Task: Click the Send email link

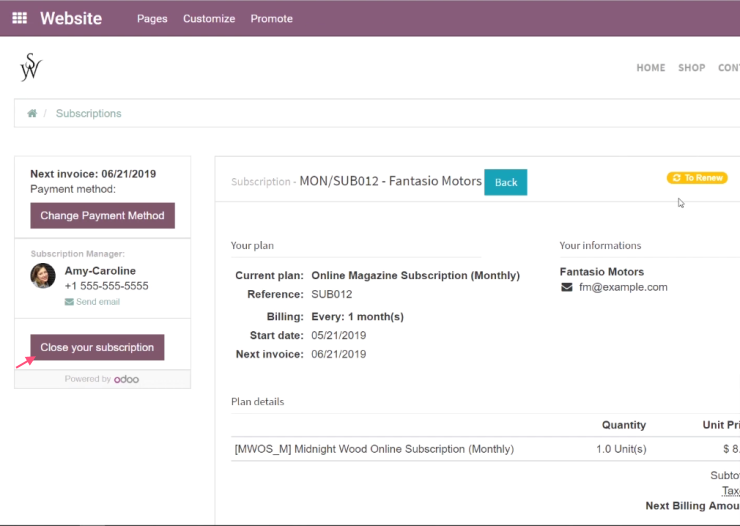Action: [x=98, y=301]
